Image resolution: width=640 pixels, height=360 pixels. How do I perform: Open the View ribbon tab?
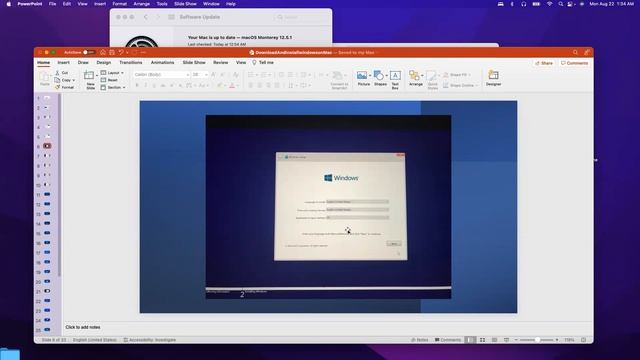click(x=241, y=62)
